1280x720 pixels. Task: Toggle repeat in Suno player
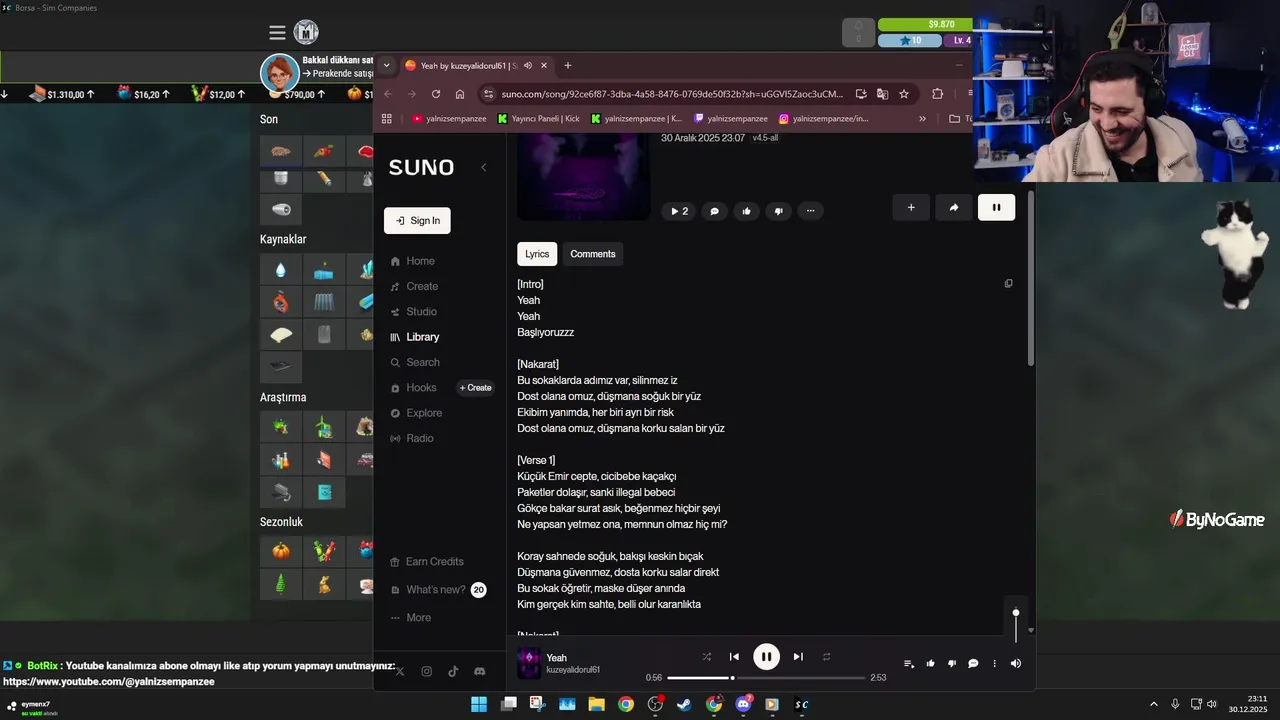[x=827, y=657]
